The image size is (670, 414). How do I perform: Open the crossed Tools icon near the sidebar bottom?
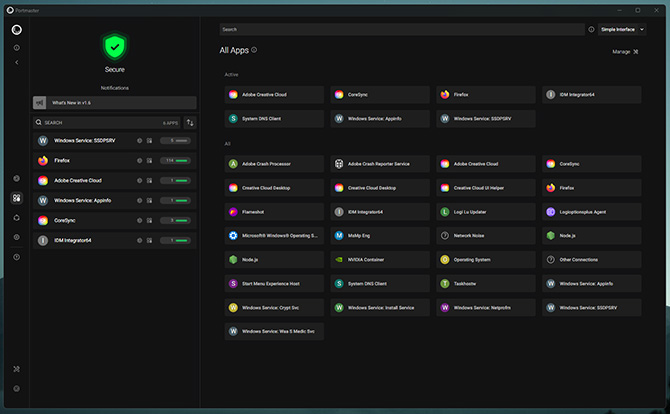click(x=17, y=369)
